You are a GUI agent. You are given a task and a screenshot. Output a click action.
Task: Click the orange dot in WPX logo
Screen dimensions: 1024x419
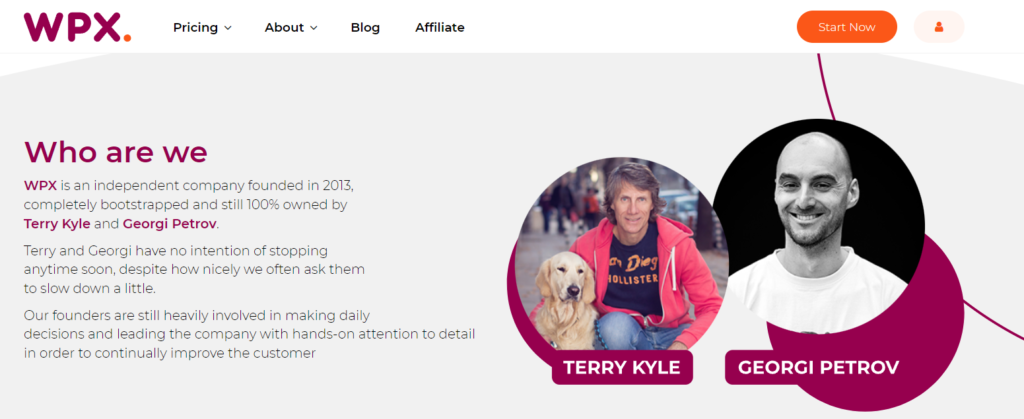point(127,38)
